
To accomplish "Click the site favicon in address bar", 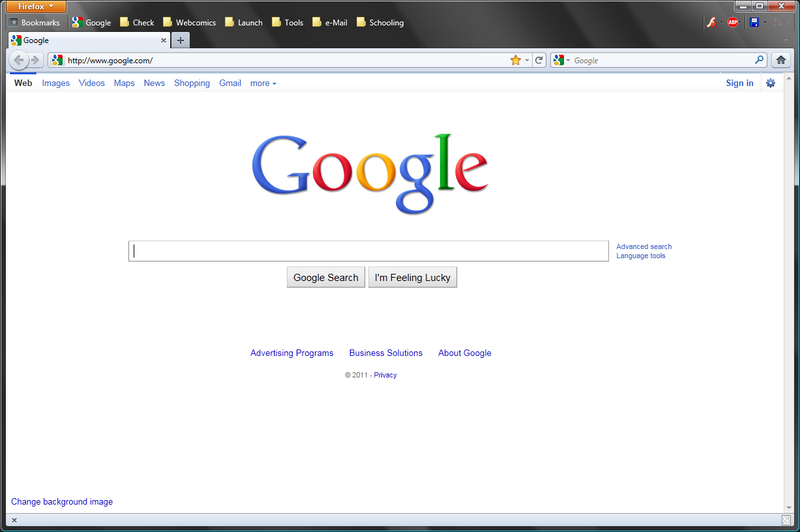I will (57, 60).
